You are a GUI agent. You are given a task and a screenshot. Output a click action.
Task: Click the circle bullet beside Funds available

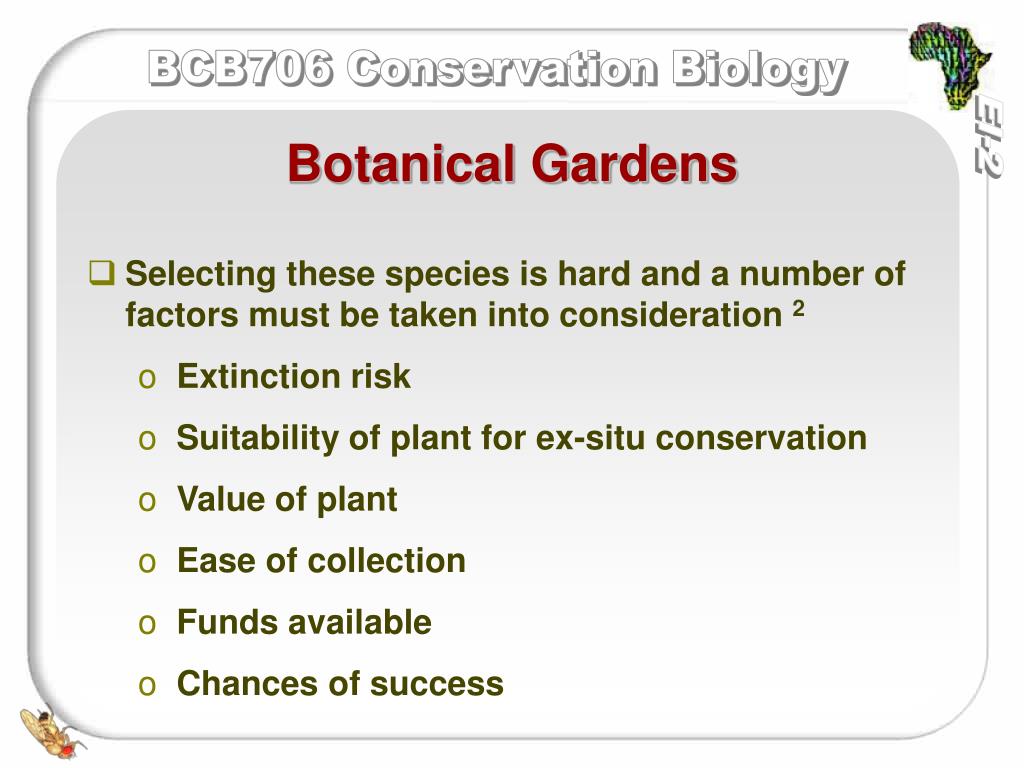[147, 625]
